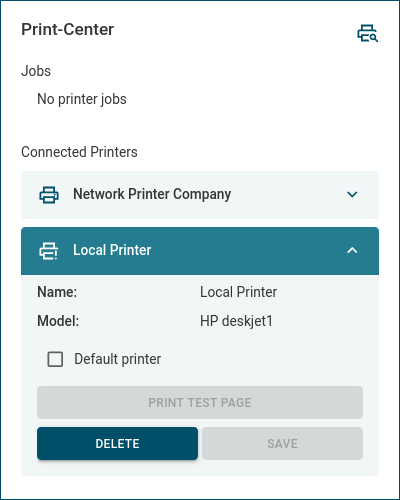400x500 pixels.
Task: Select the Network Printer Company row title
Action: 152,194
